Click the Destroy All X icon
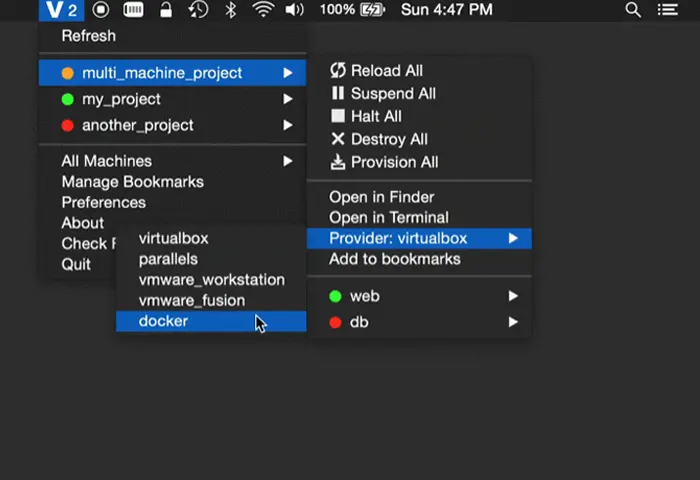The height and width of the screenshot is (480, 700). (338, 140)
